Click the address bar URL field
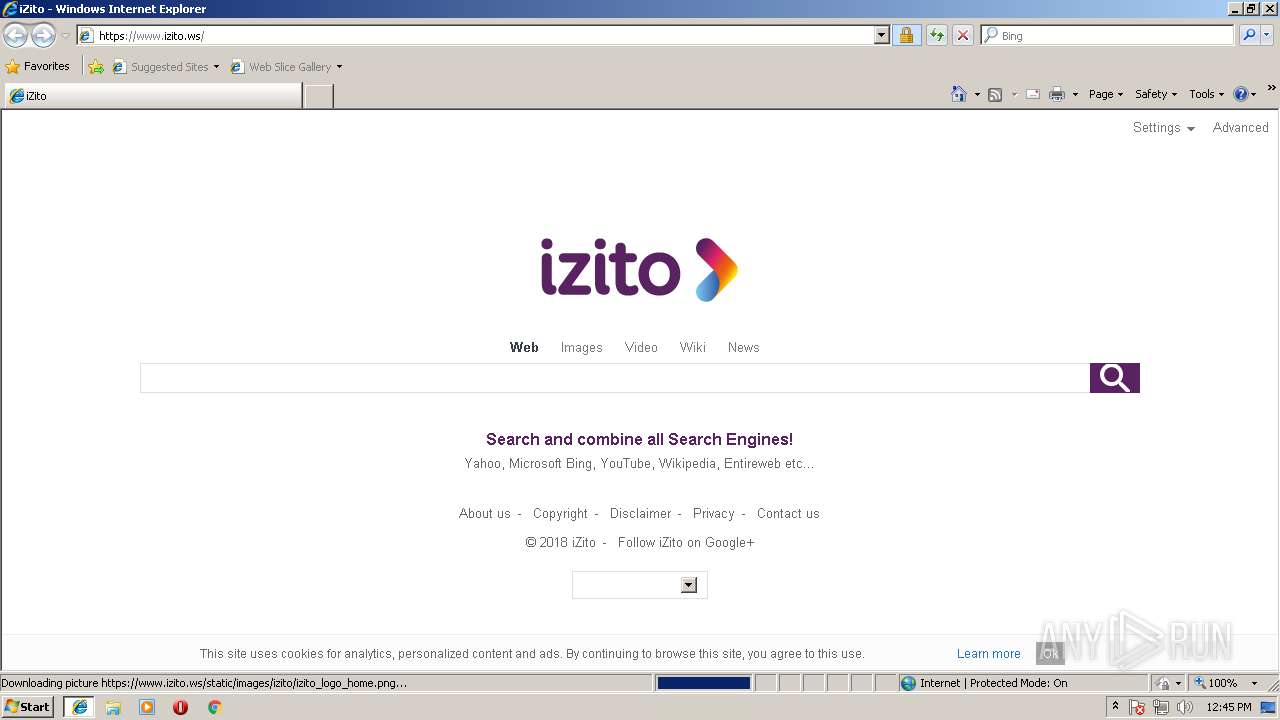The height and width of the screenshot is (720, 1280). [475, 35]
